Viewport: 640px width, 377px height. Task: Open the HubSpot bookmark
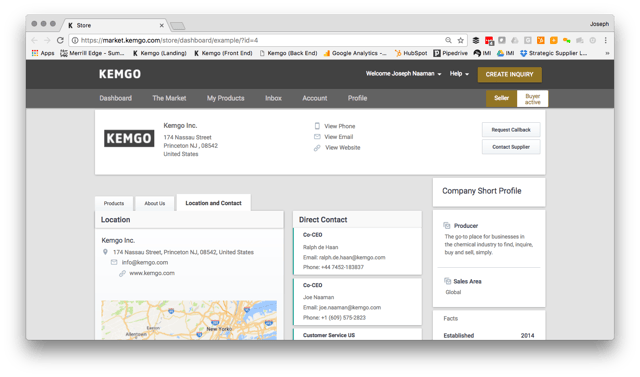411,53
